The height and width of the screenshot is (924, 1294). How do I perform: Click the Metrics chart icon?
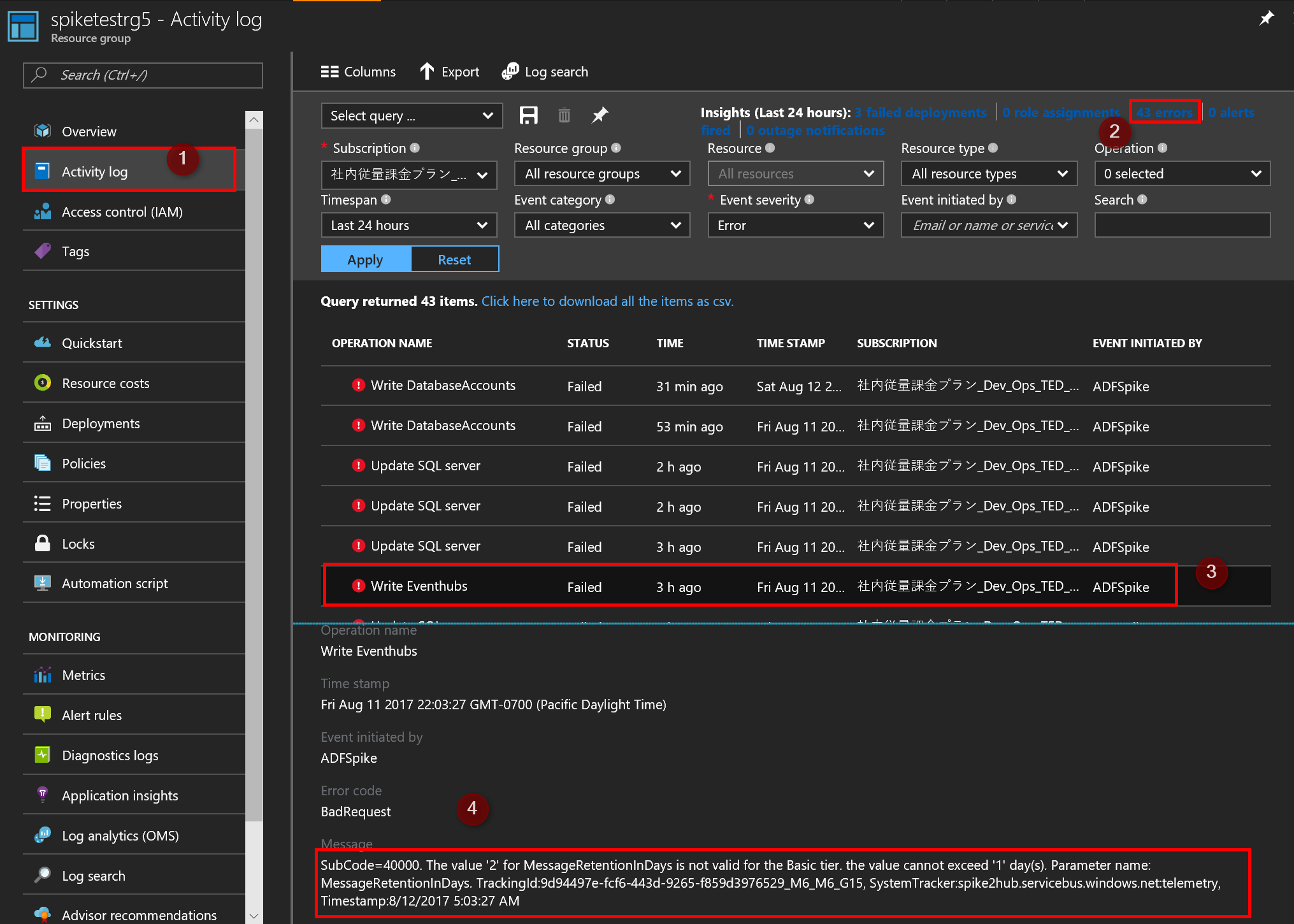pyautogui.click(x=43, y=675)
